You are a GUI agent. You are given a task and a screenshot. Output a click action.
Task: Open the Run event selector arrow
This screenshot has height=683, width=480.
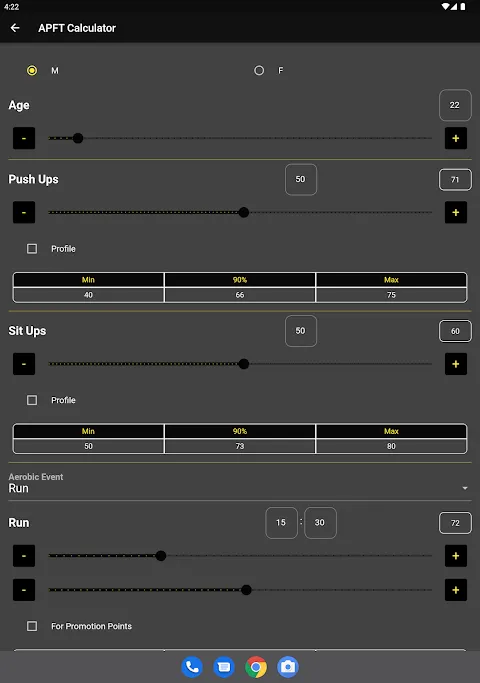(465, 488)
